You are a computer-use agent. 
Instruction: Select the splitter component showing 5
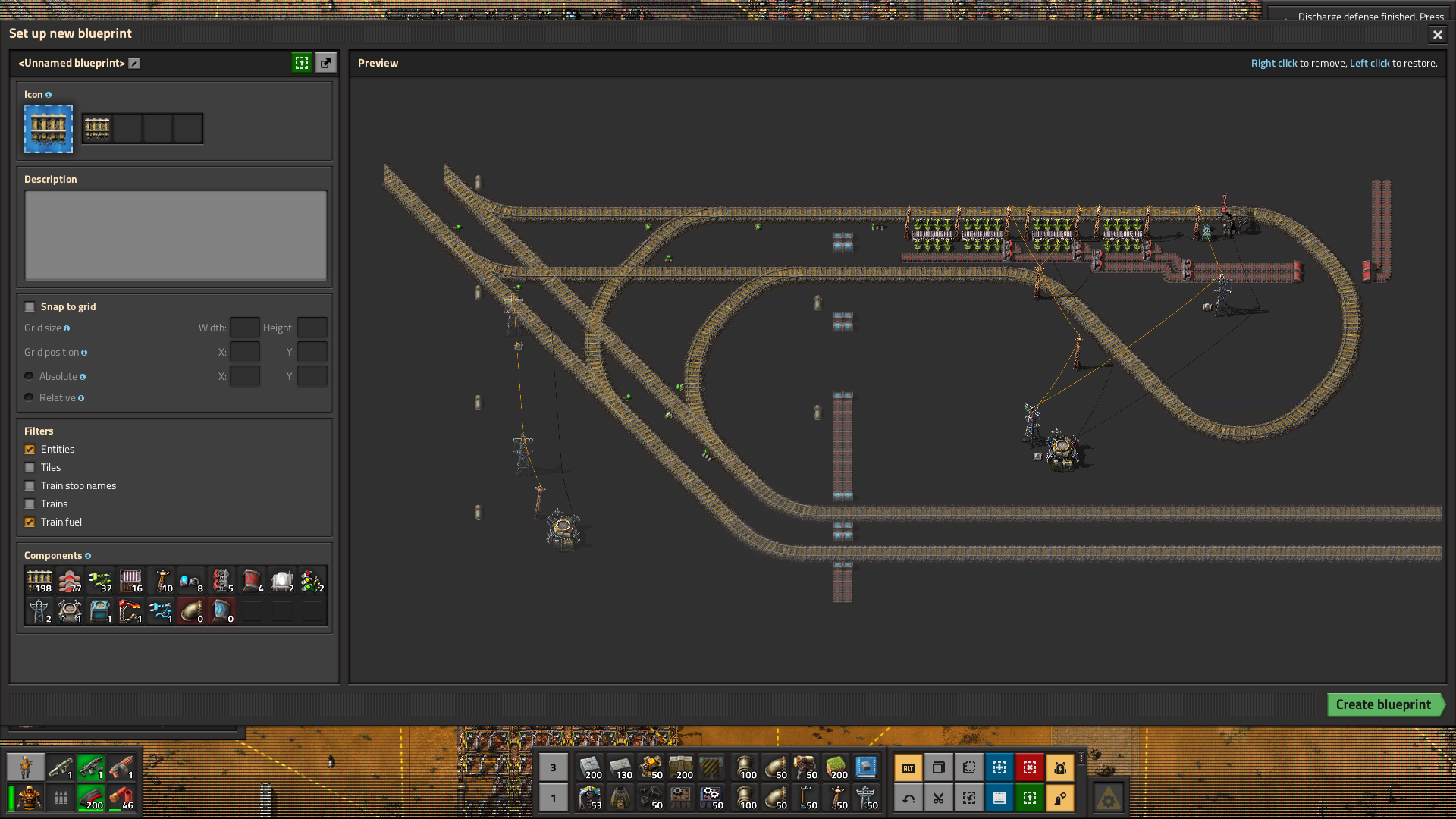[221, 581]
